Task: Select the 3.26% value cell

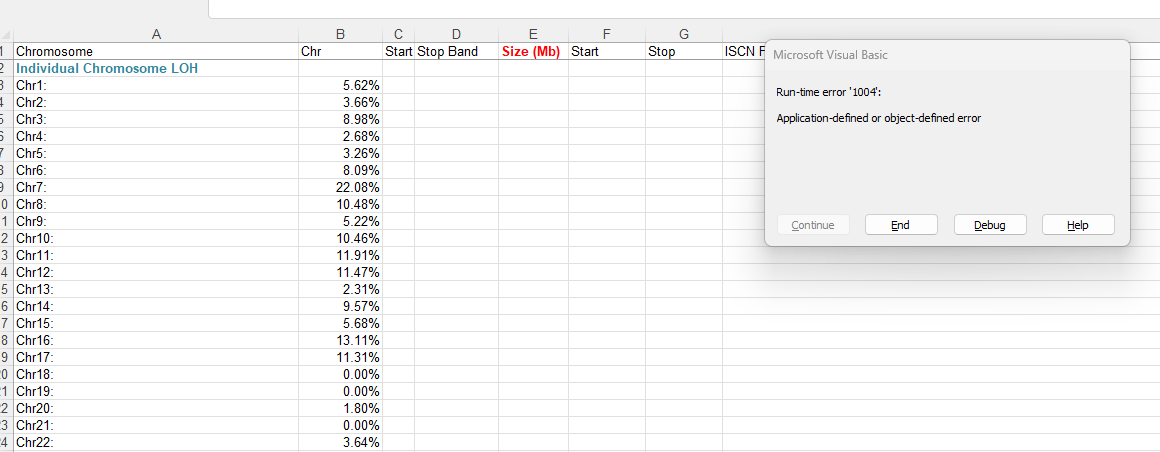Action: coord(340,153)
